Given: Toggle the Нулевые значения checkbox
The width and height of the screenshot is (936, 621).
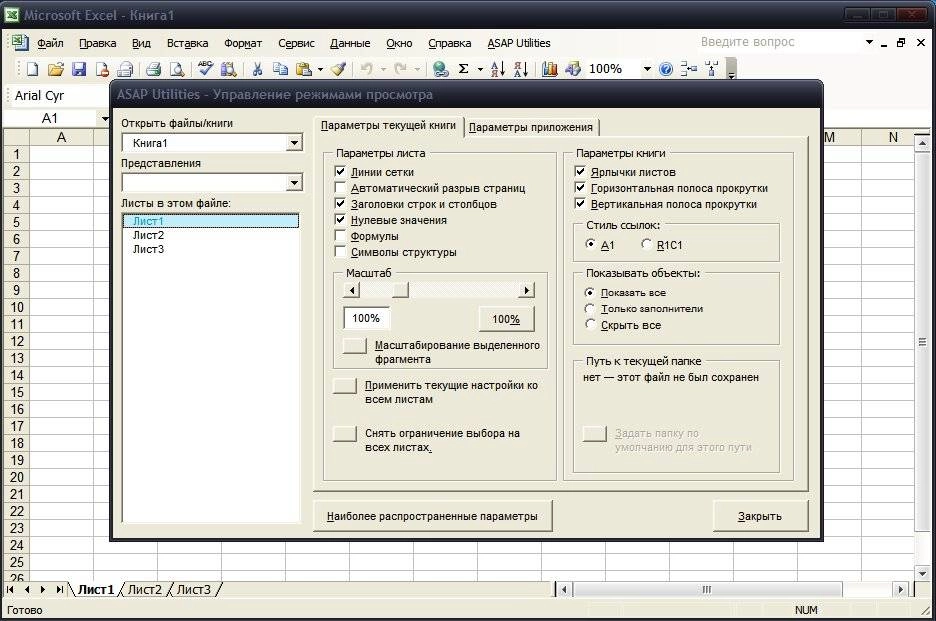Looking at the screenshot, I should click(340, 220).
